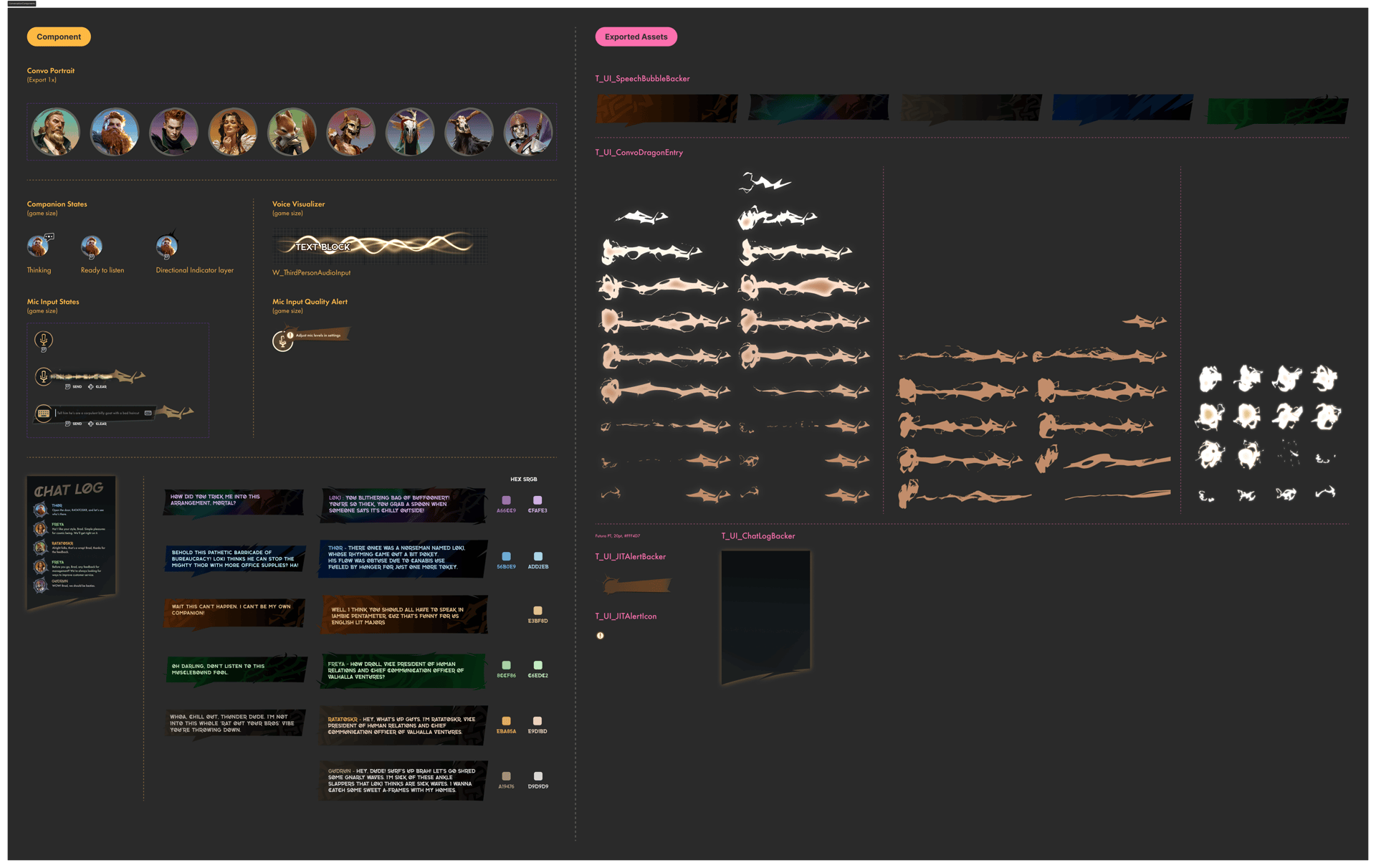Click the orange EBA85A color swatch
Screen dimensions: 1376x868
pyautogui.click(x=506, y=721)
